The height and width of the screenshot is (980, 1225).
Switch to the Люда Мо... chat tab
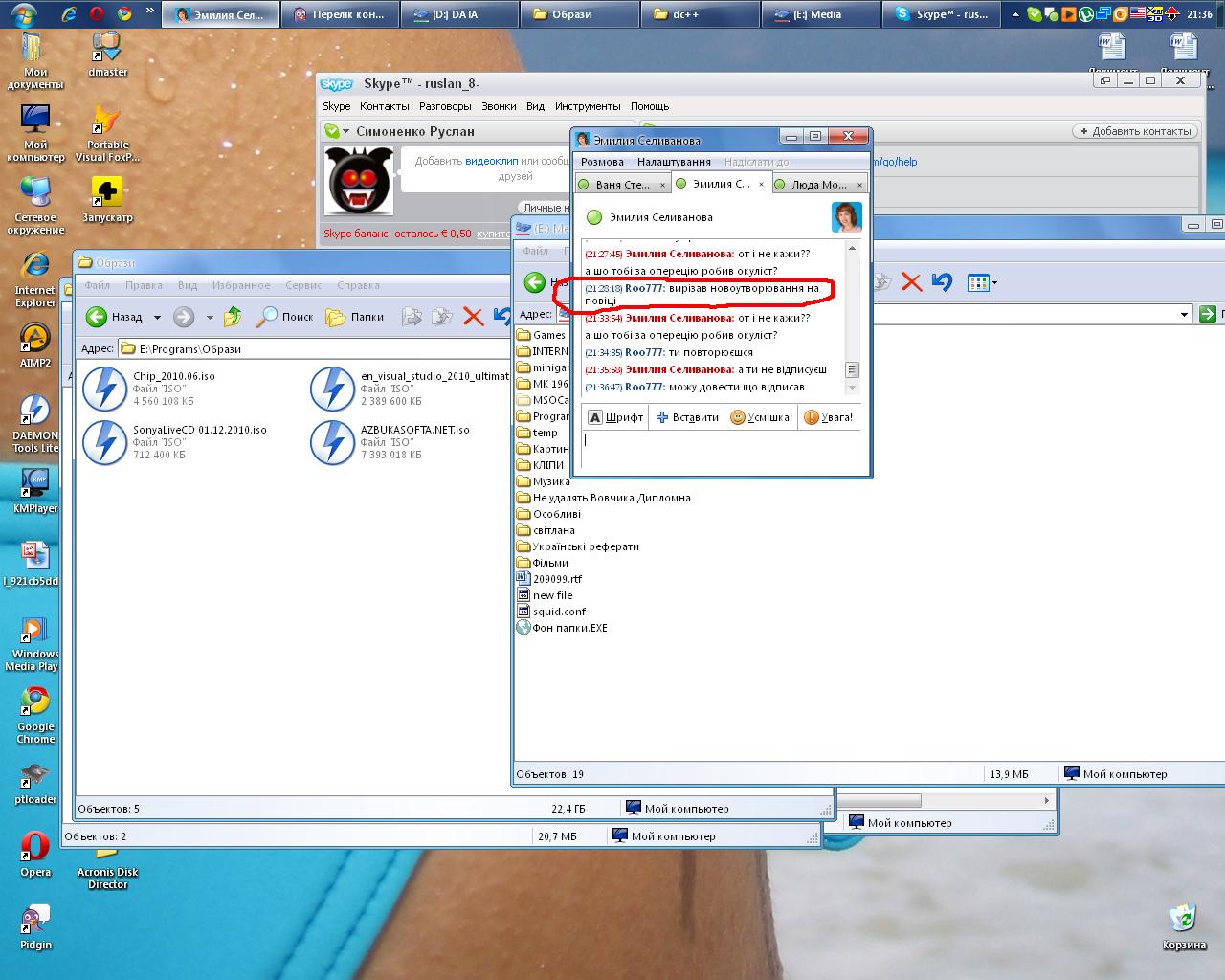point(818,185)
